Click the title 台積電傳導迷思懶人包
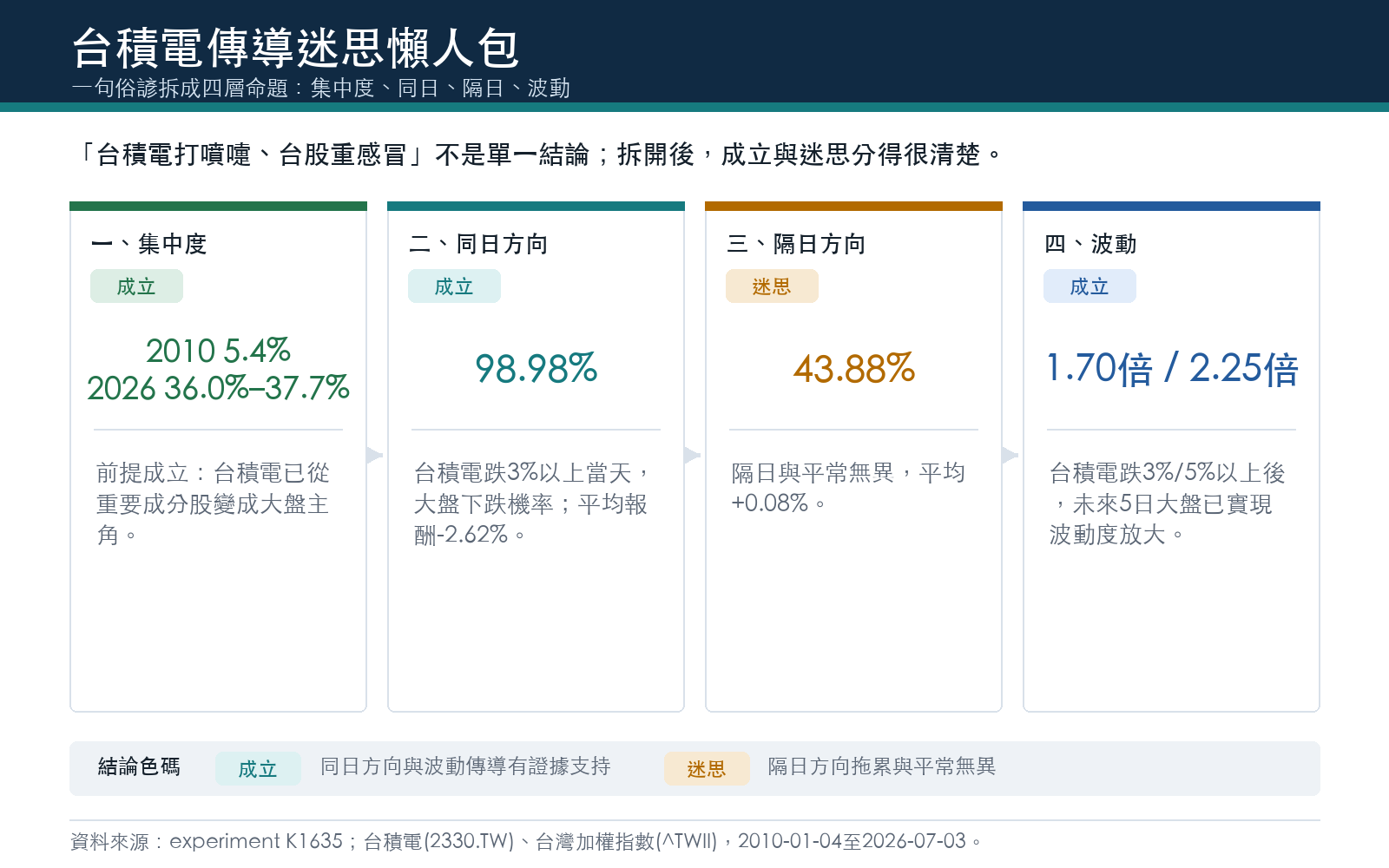Screen dimensions: 1389x868 coord(295,48)
